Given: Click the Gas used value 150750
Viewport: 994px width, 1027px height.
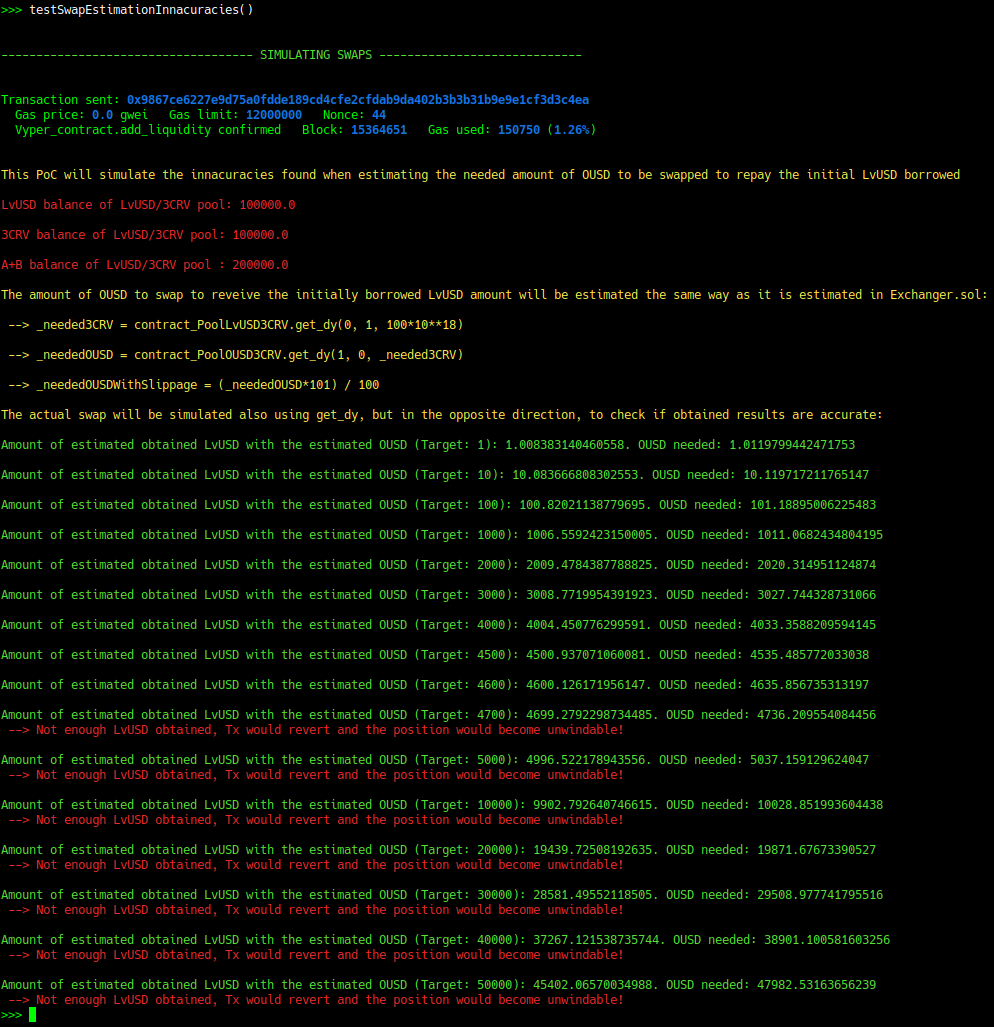Looking at the screenshot, I should [x=519, y=130].
